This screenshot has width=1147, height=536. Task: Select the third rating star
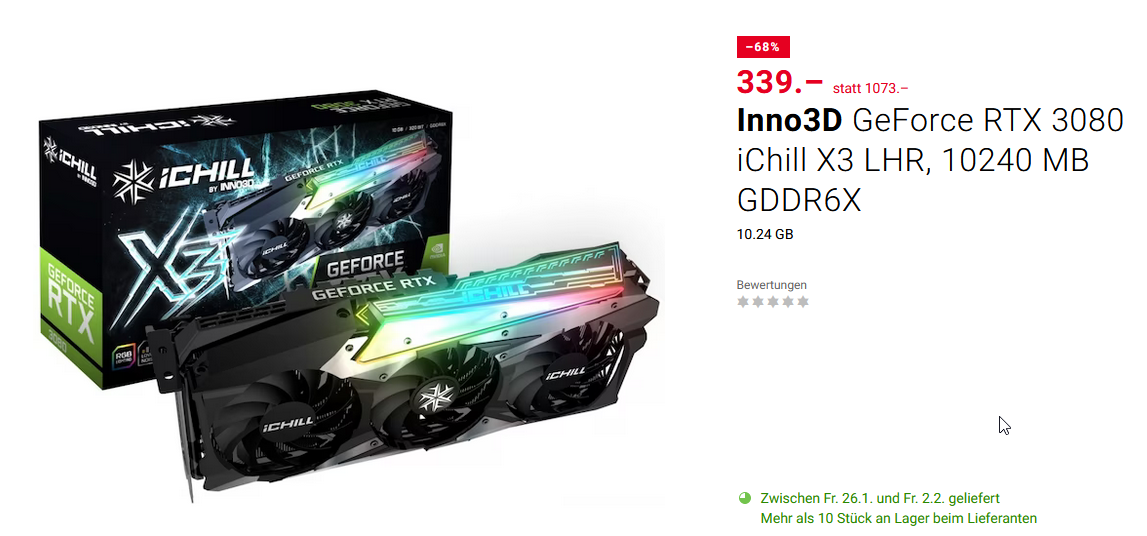[772, 301]
